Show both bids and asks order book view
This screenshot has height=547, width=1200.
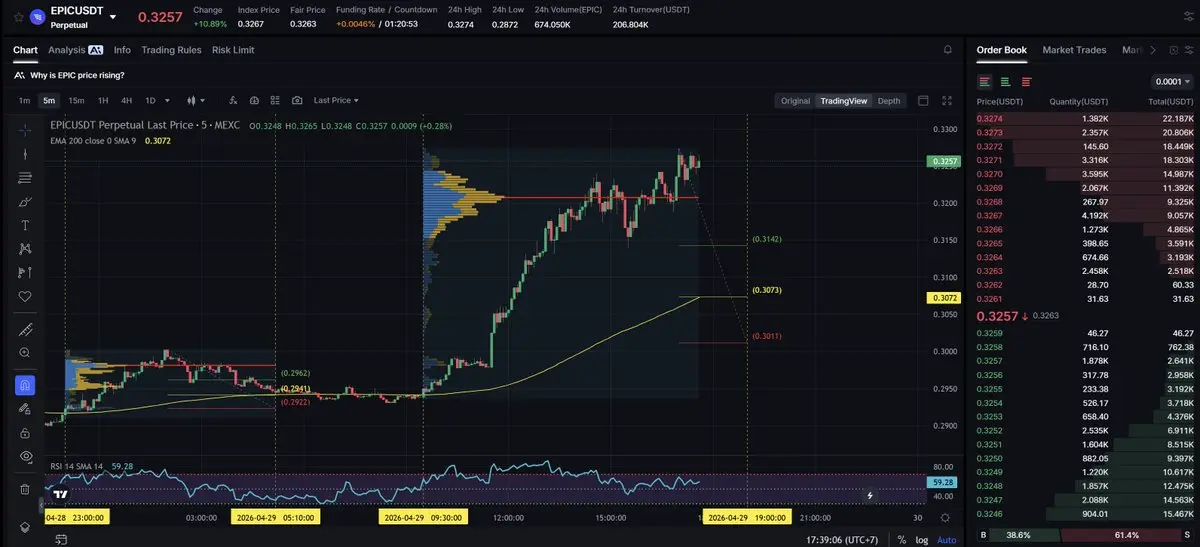tap(985, 82)
